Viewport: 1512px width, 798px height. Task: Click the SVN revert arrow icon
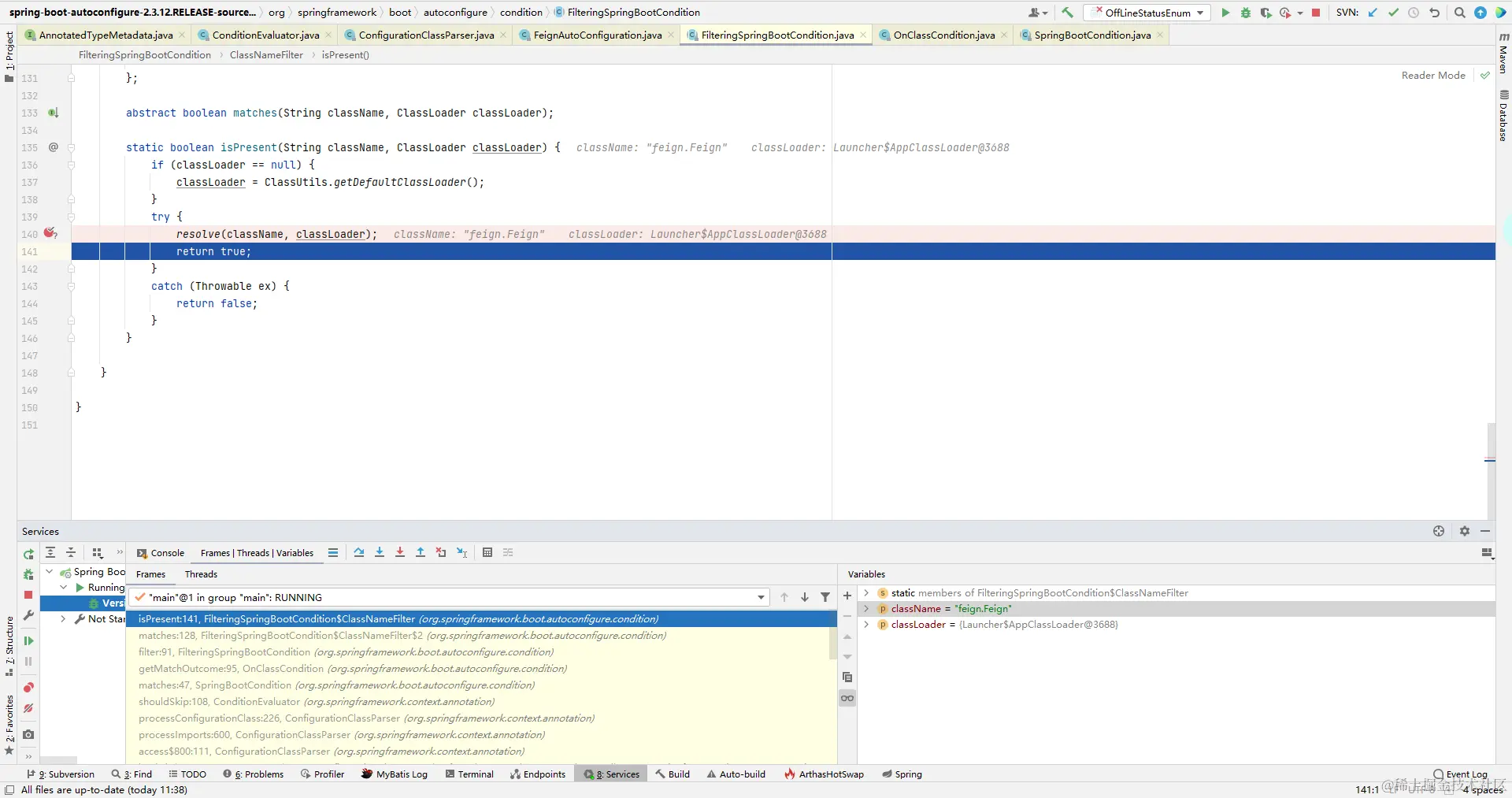coord(1434,13)
